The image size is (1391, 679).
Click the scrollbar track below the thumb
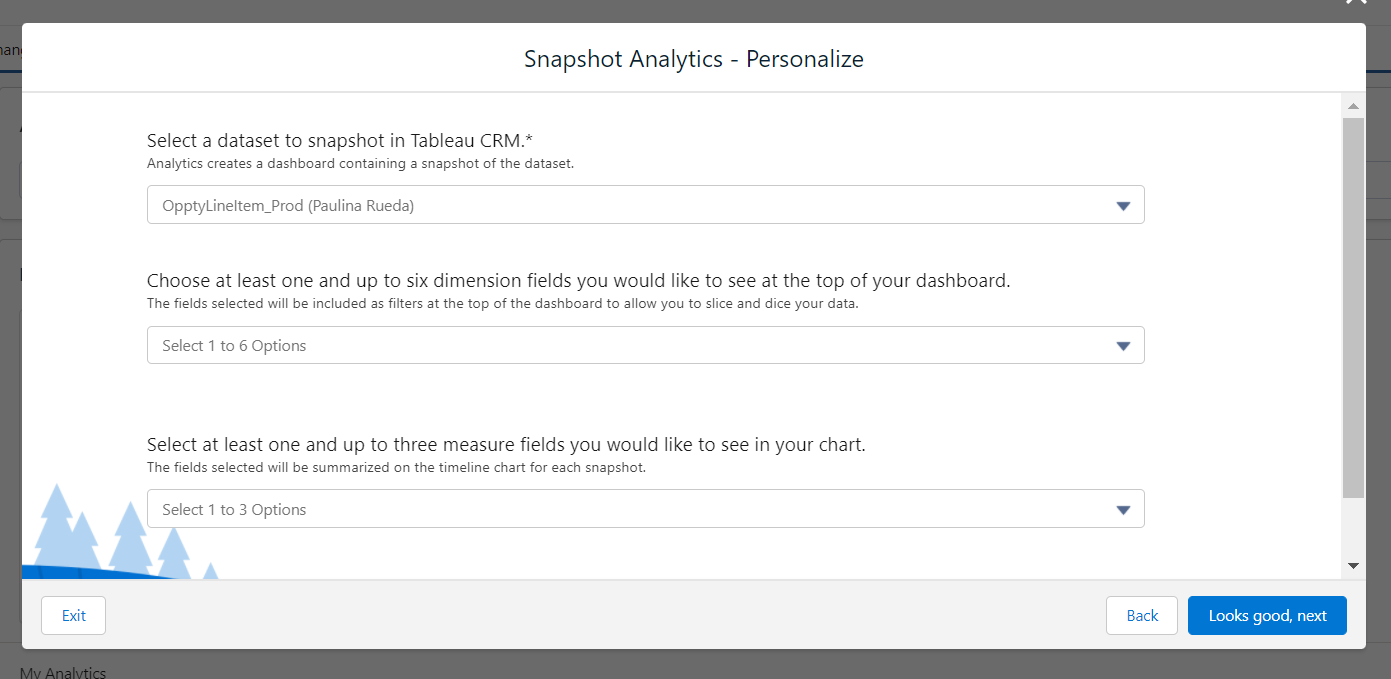(x=1353, y=526)
